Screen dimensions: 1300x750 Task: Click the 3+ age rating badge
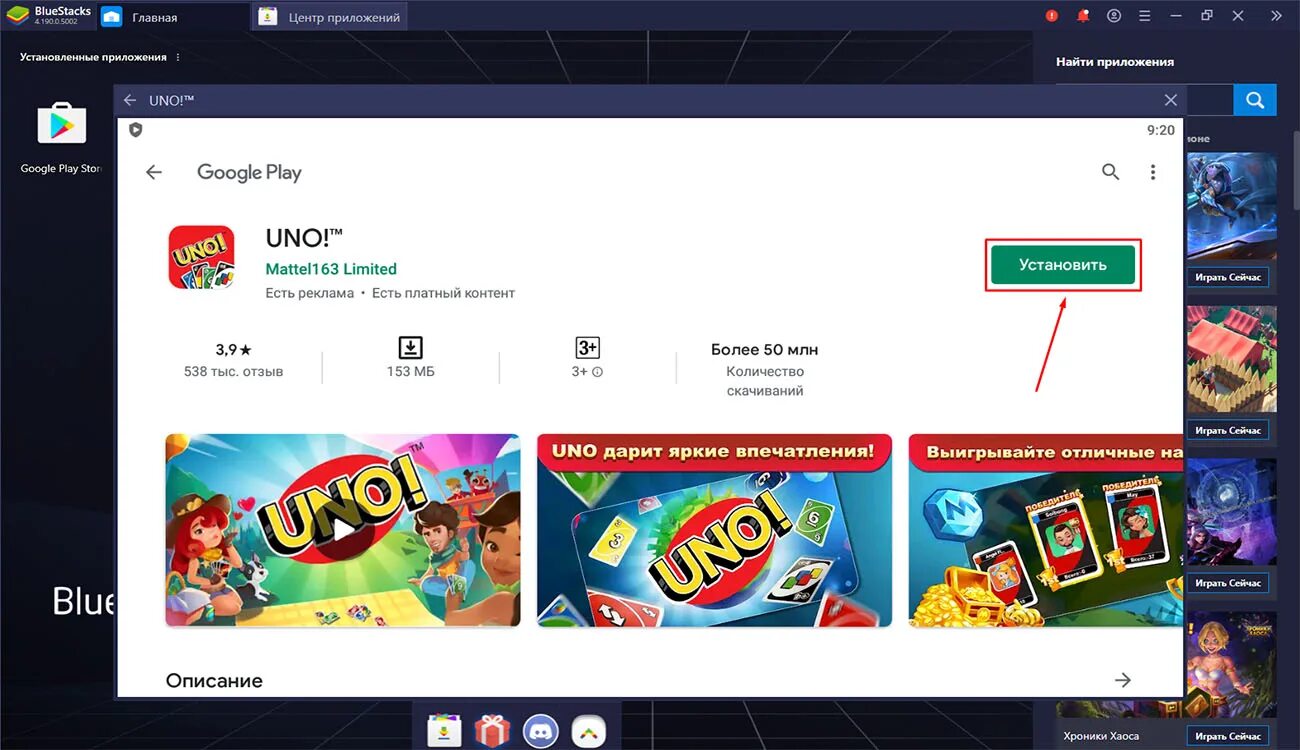(587, 348)
